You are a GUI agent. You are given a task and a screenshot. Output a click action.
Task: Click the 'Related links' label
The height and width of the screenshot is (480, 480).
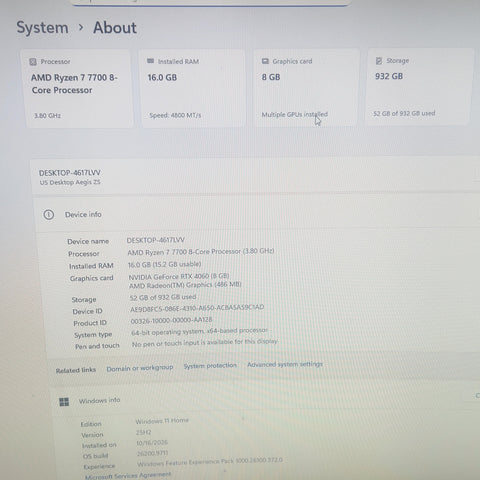pos(76,370)
